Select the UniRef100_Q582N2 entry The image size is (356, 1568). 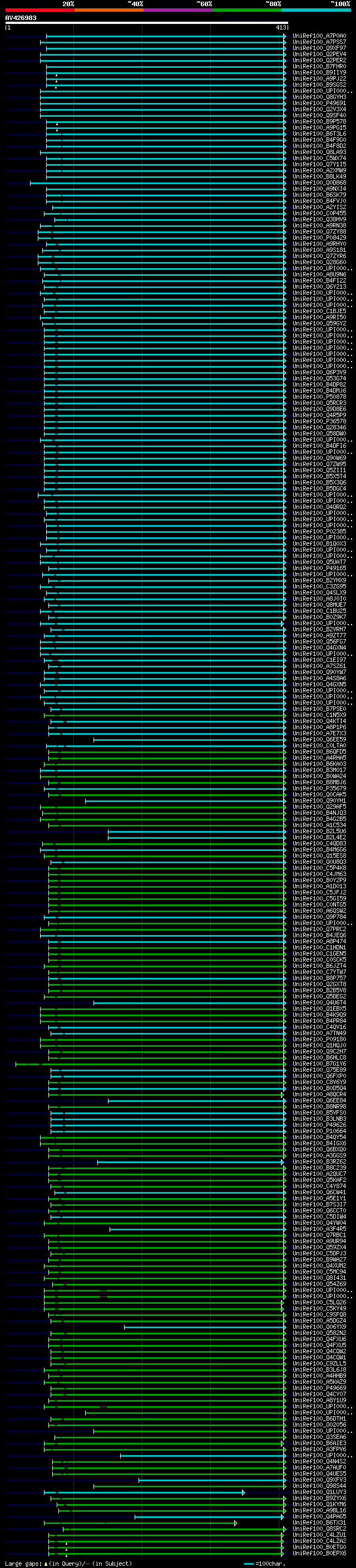[x=319, y=1333]
